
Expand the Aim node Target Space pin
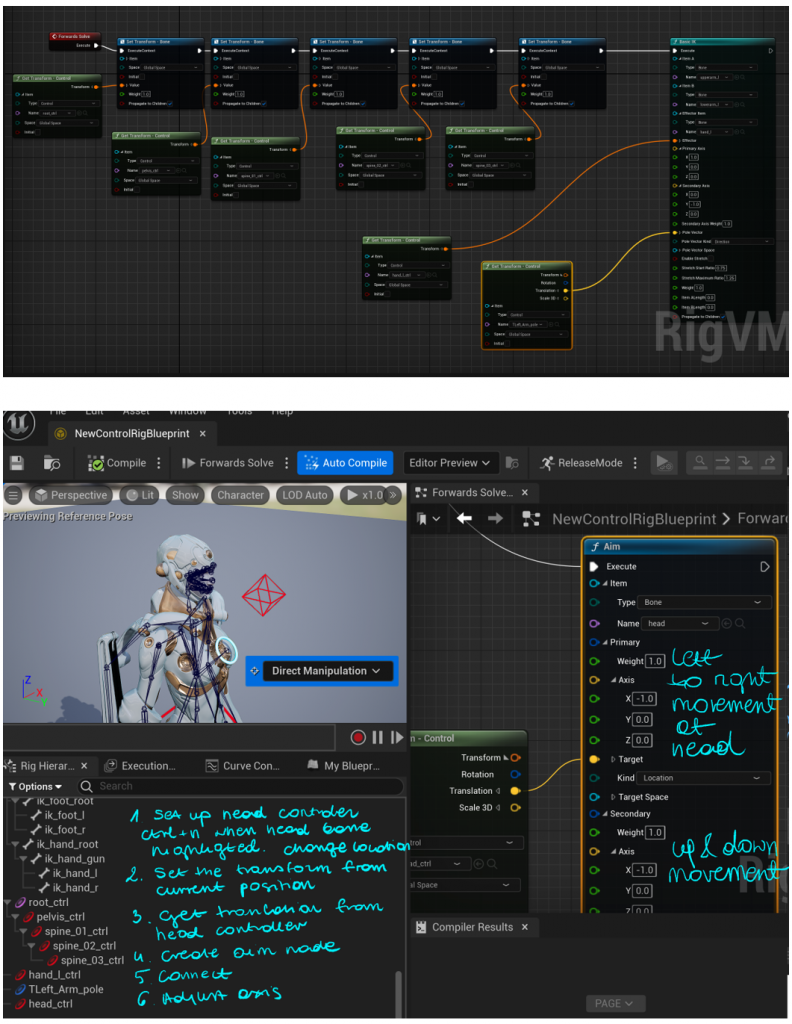612,797
